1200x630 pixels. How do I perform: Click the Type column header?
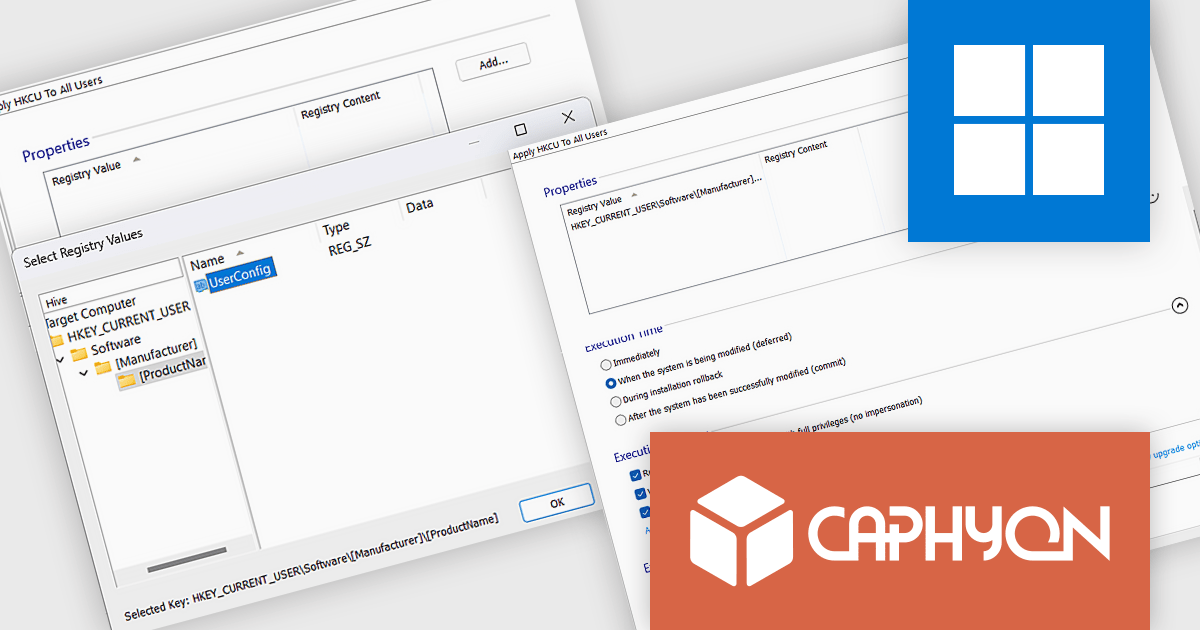tap(336, 227)
